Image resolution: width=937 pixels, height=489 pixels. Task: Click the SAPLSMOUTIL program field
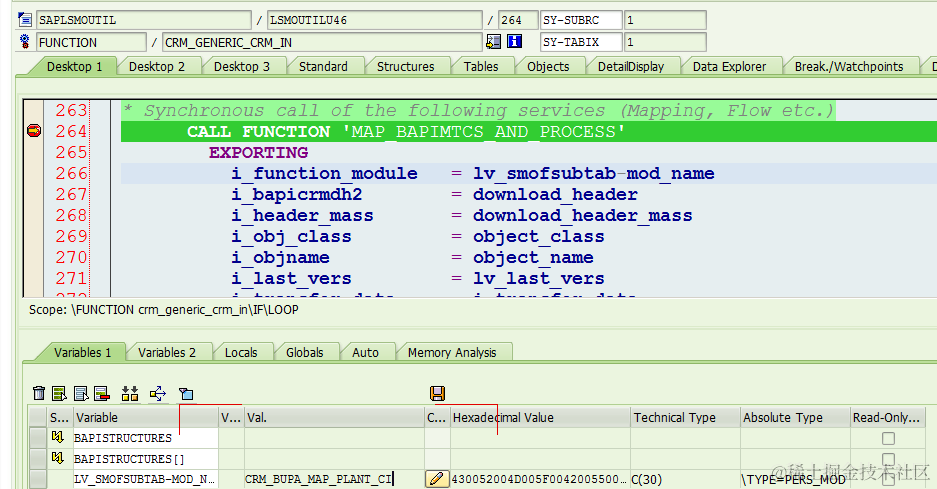[143, 20]
